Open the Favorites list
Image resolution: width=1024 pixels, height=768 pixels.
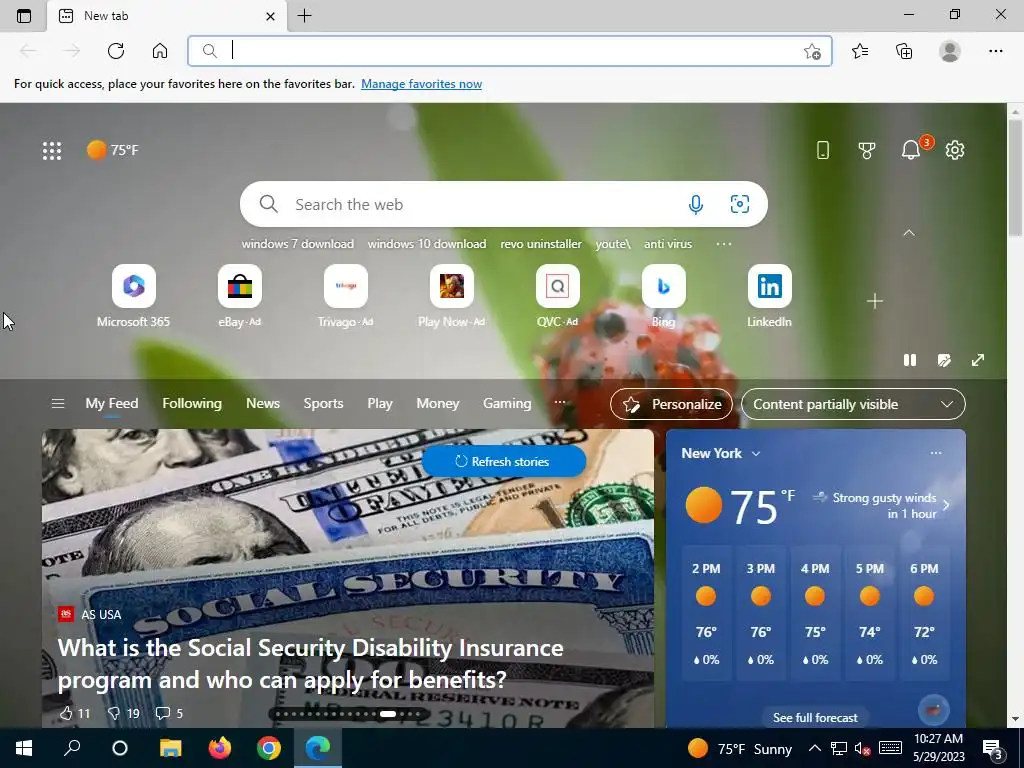(x=860, y=51)
